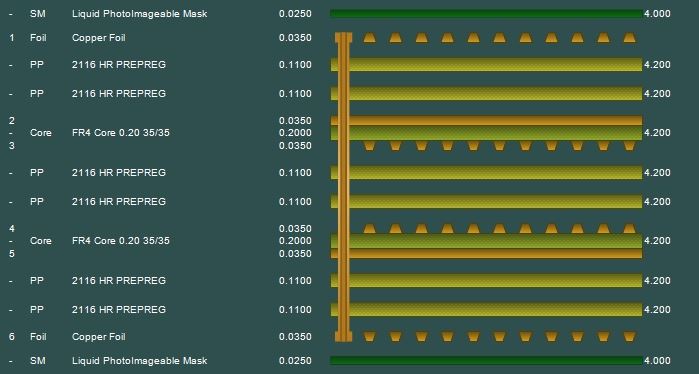Click the 0.0350 thickness of layer 5
The width and height of the screenshot is (699, 374).
(x=295, y=254)
